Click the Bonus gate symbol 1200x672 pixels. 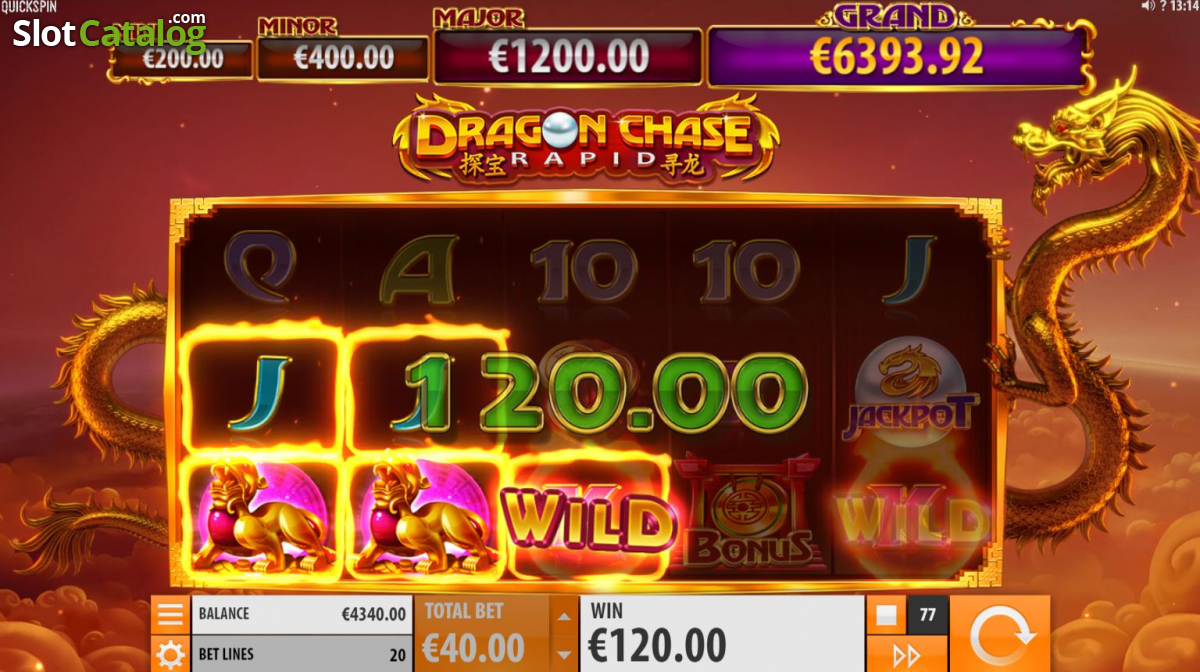[748, 512]
